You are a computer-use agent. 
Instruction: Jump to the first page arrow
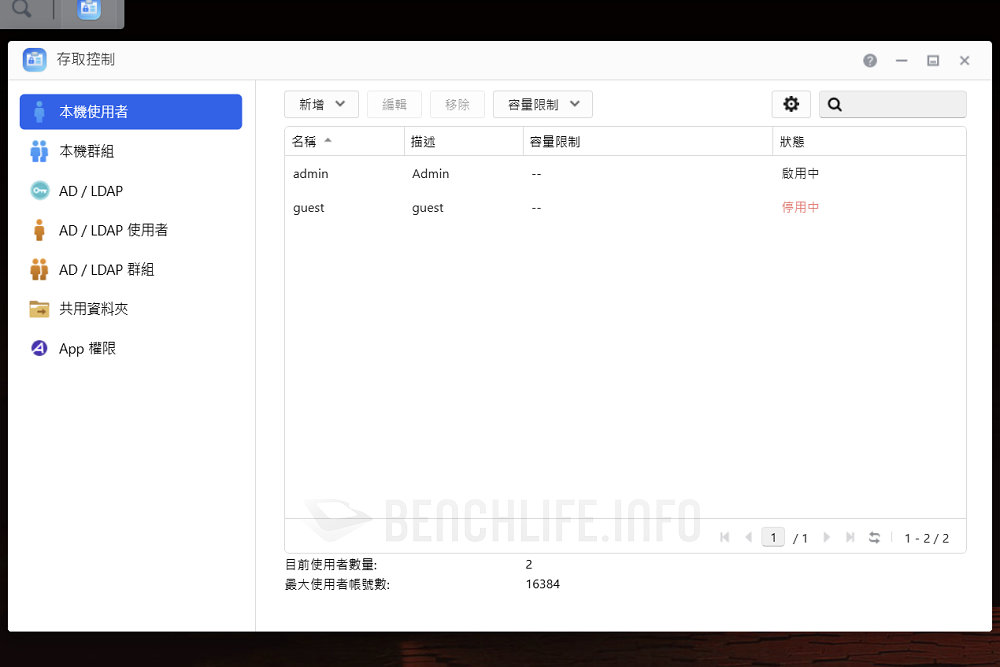click(x=725, y=538)
